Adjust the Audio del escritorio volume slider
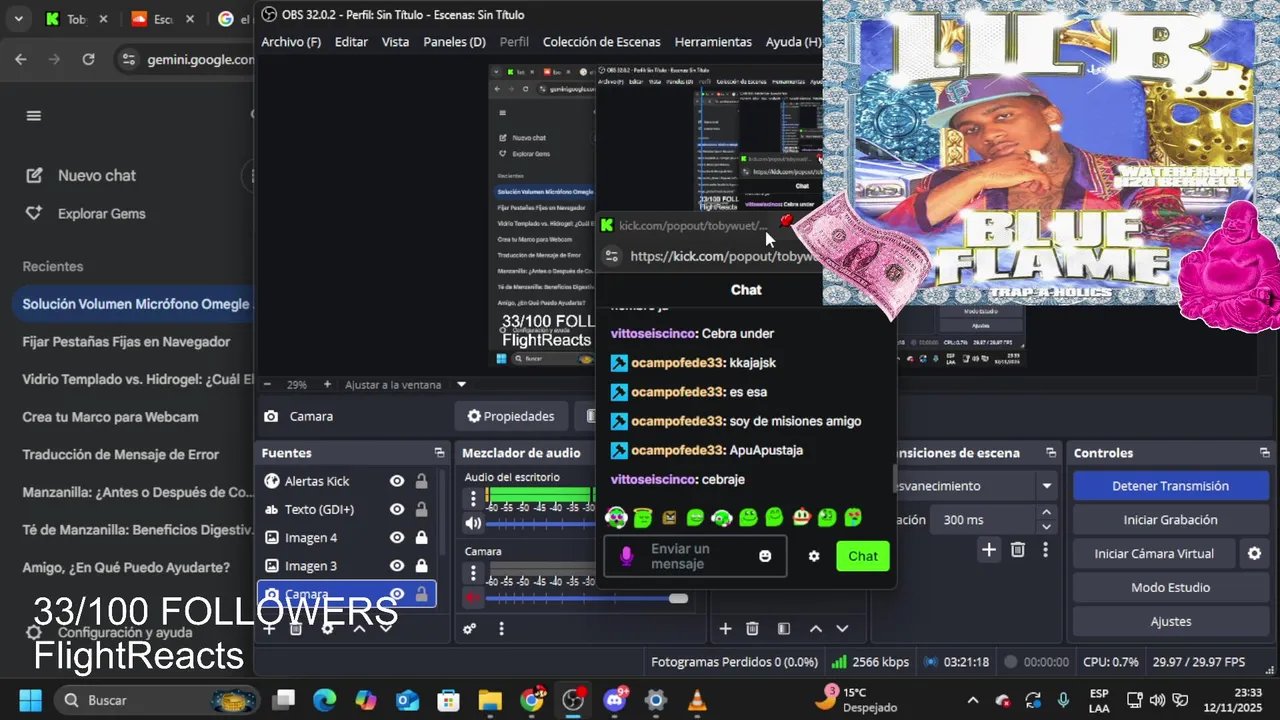The width and height of the screenshot is (1280, 720). pyautogui.click(x=540, y=523)
